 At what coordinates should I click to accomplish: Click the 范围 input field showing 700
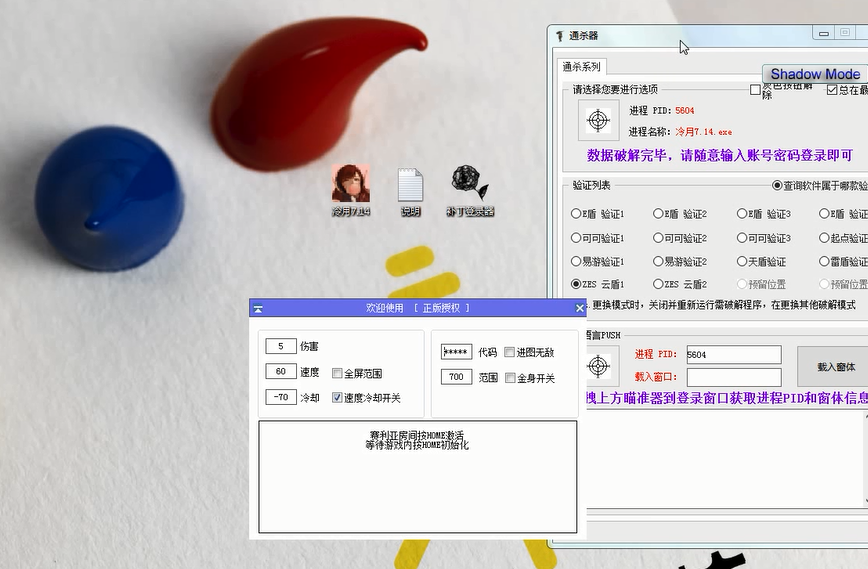[x=457, y=377]
